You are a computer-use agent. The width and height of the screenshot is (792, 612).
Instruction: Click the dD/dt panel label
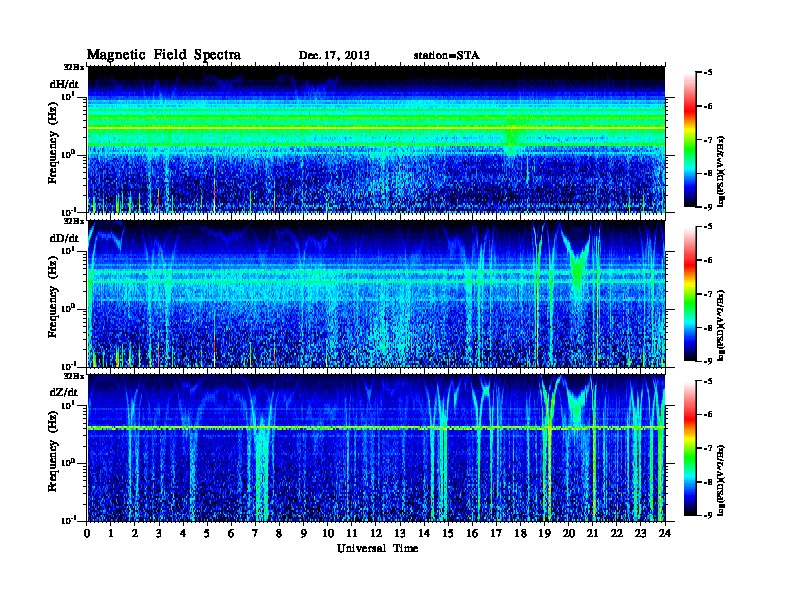pos(64,238)
